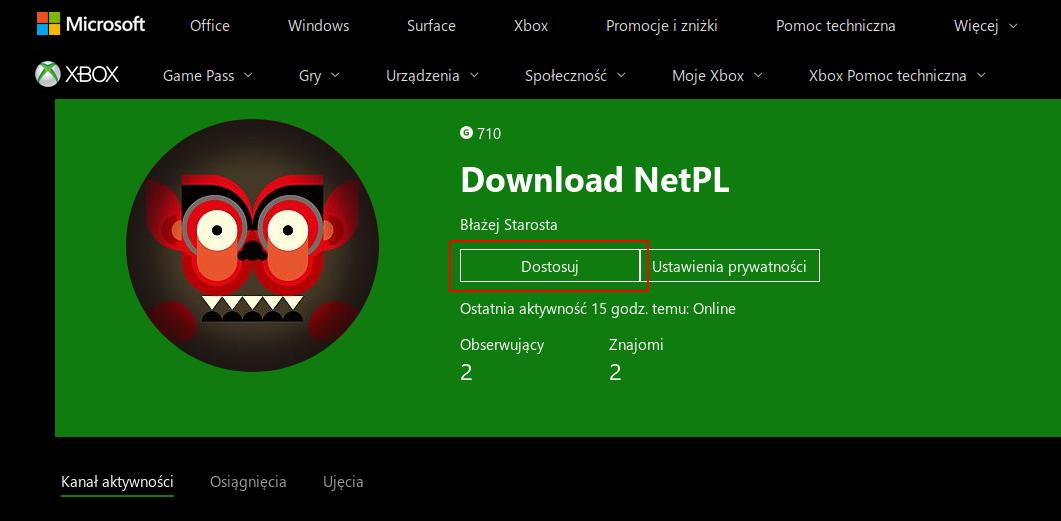Open Ustawienia prywatności
Image resolution: width=1061 pixels, height=521 pixels.
click(729, 266)
